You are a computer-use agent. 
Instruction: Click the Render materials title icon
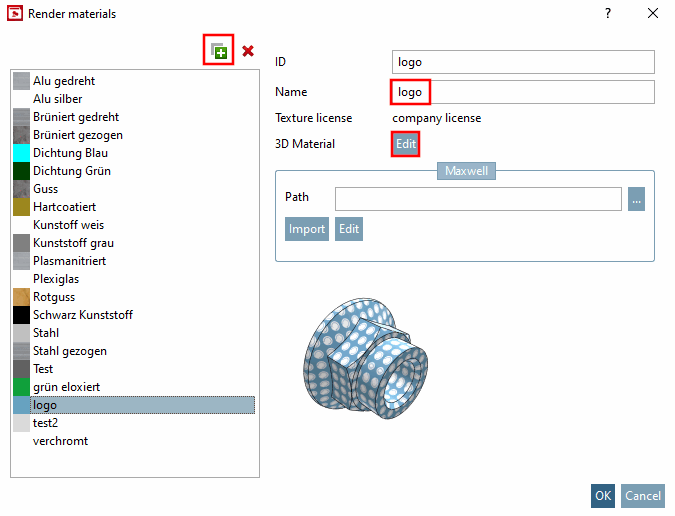[x=15, y=13]
